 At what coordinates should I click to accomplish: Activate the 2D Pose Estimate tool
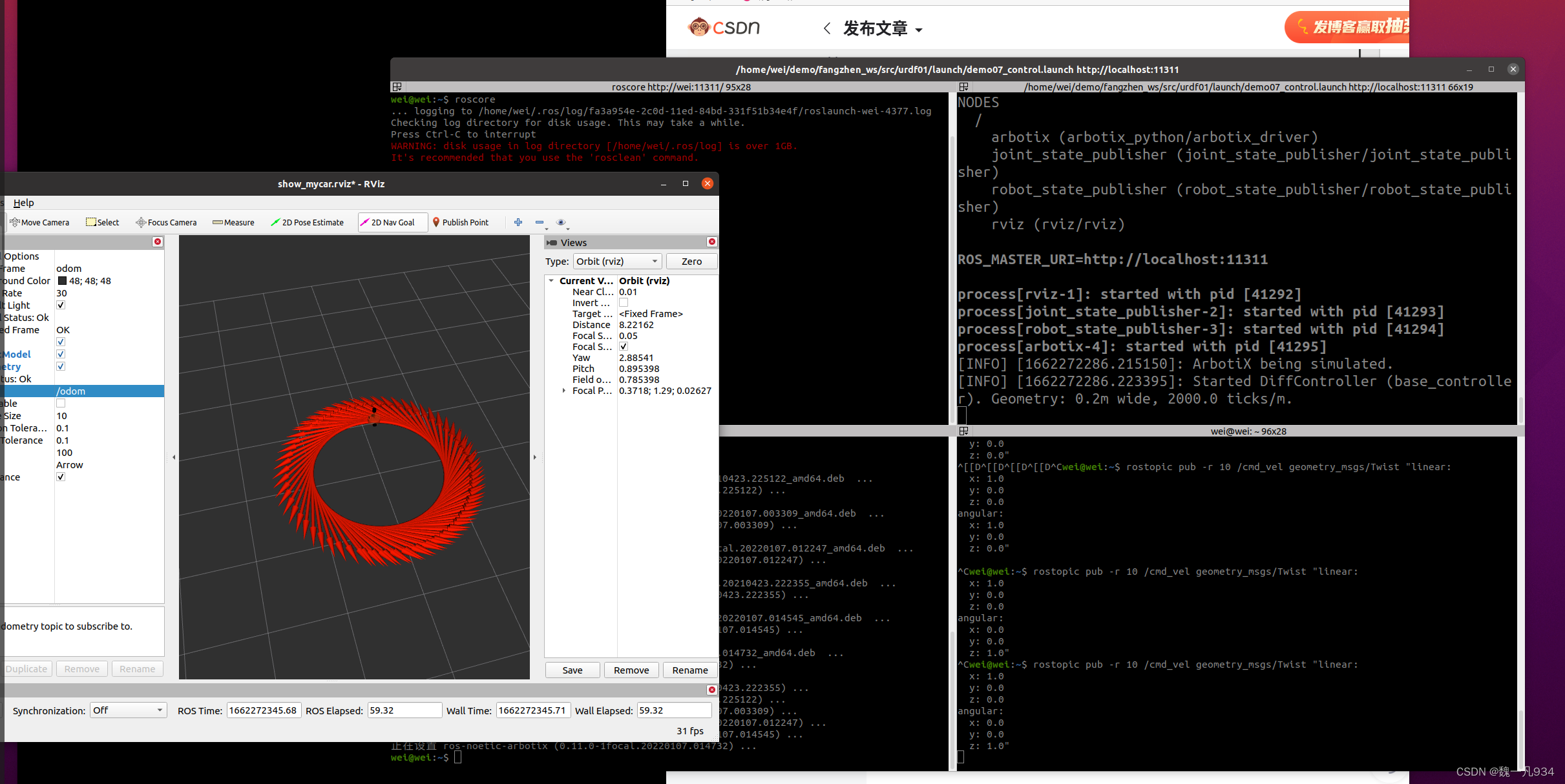pos(307,222)
